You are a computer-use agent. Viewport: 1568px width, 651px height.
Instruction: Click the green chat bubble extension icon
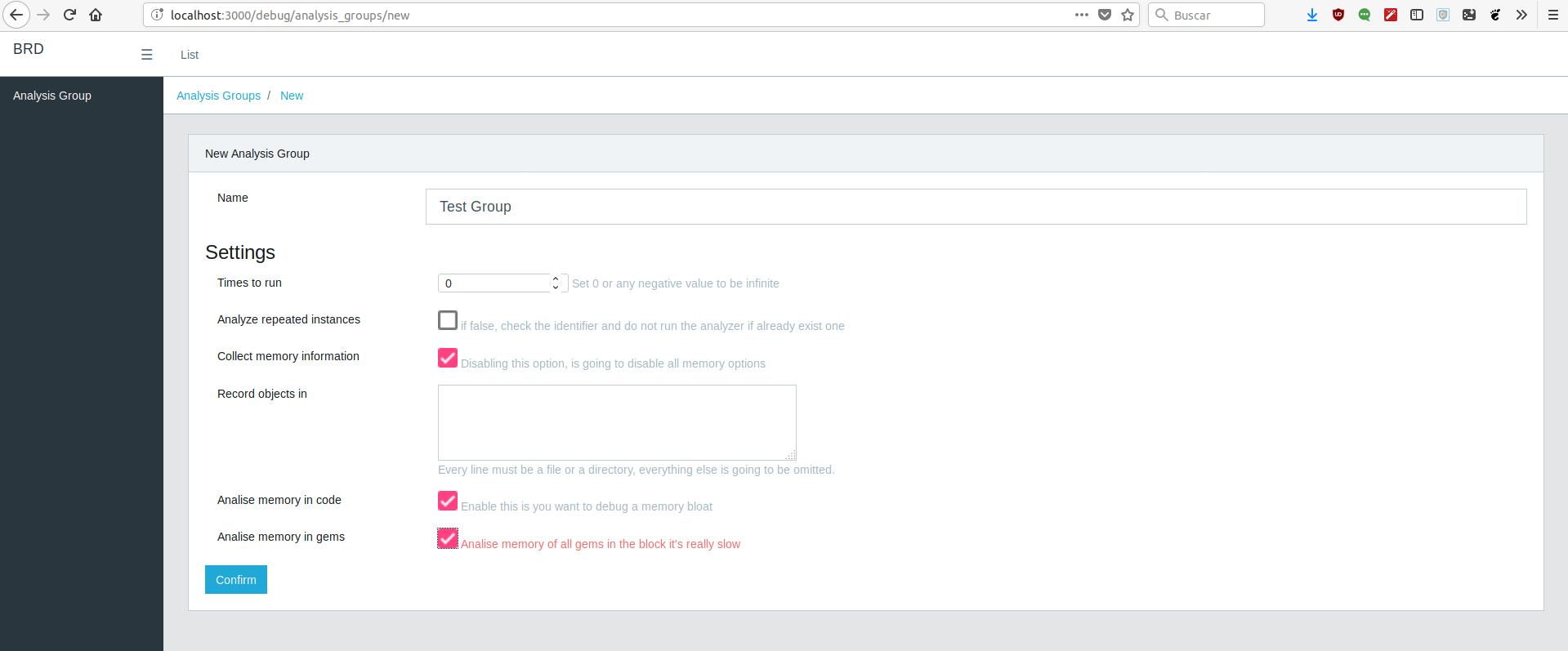pos(1365,15)
